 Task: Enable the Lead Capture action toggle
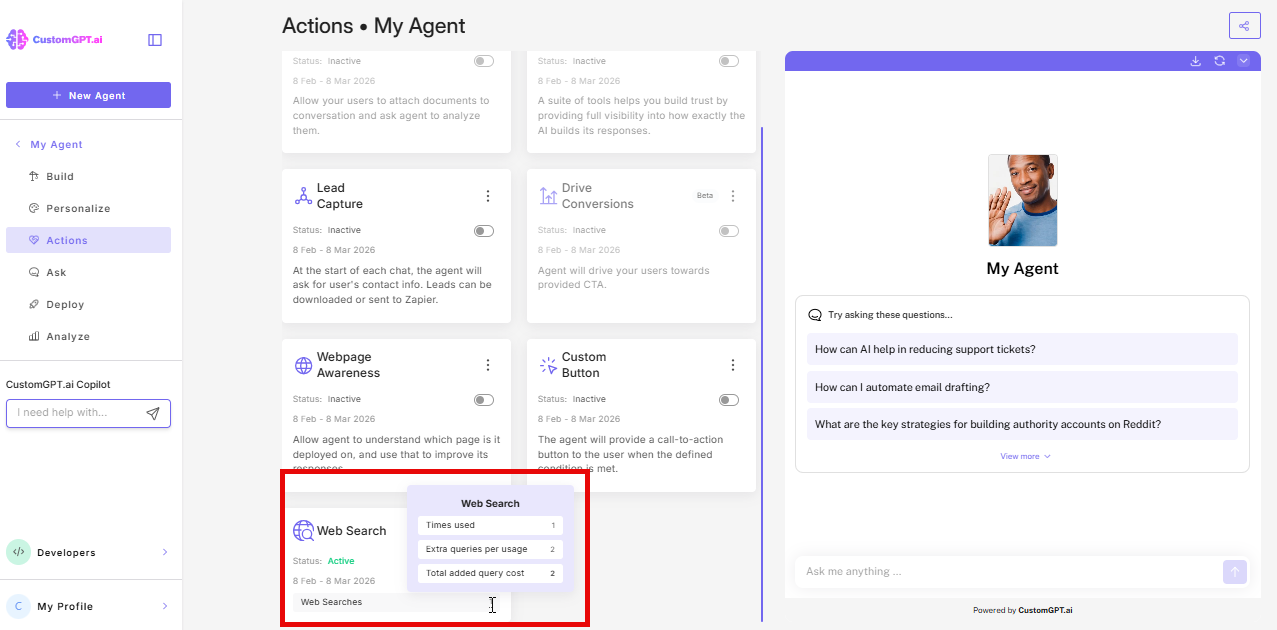(483, 230)
